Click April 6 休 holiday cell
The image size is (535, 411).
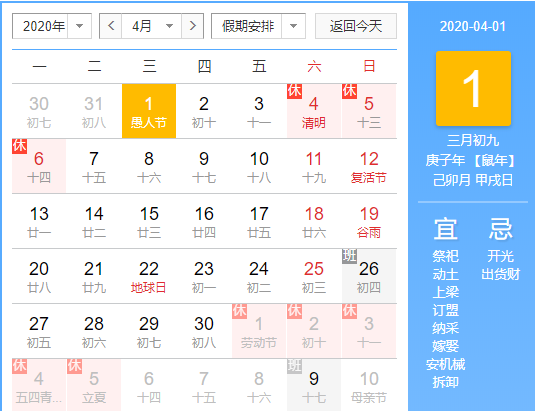coord(39,166)
